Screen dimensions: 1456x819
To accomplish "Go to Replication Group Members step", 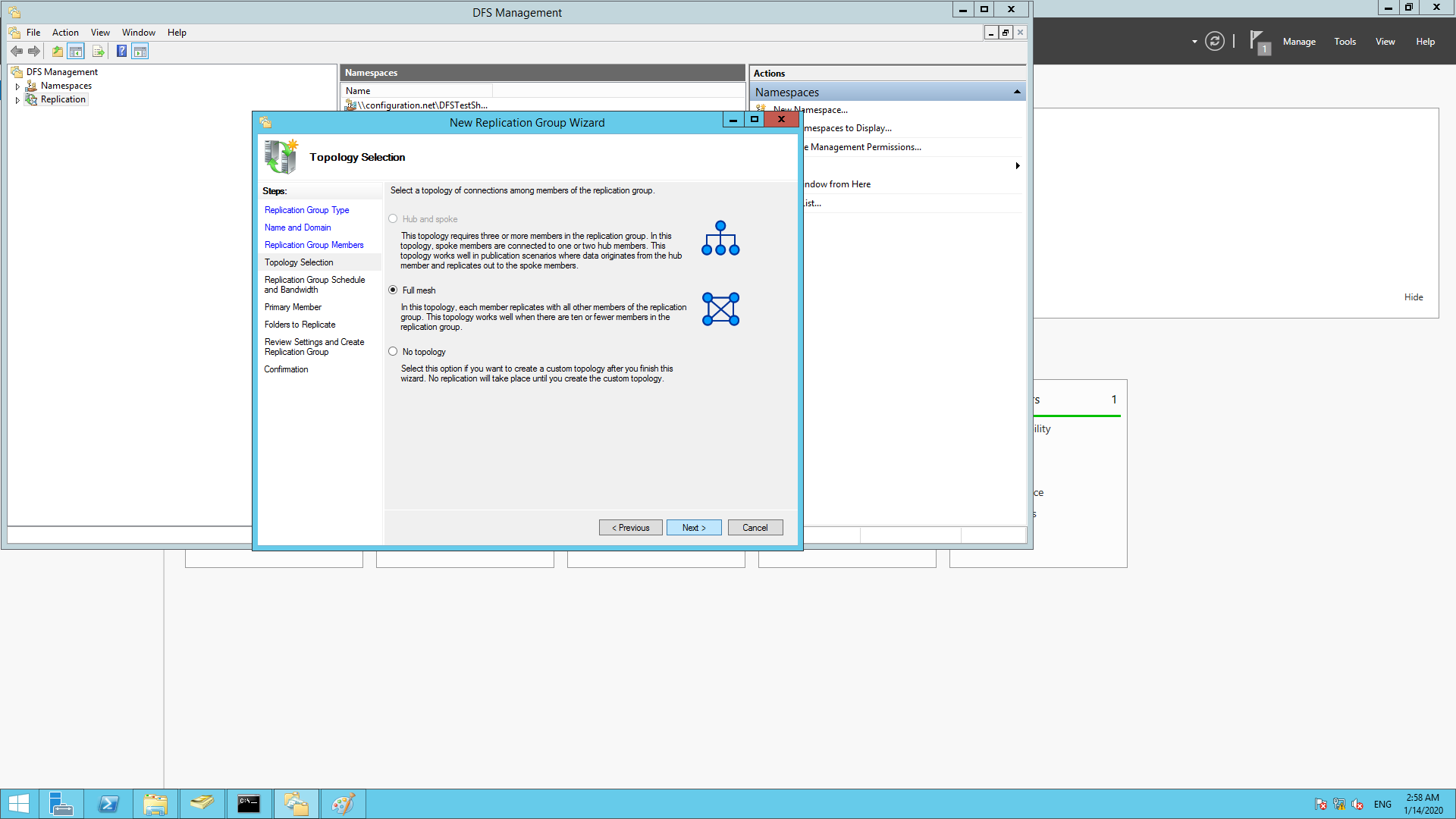I will click(x=314, y=245).
